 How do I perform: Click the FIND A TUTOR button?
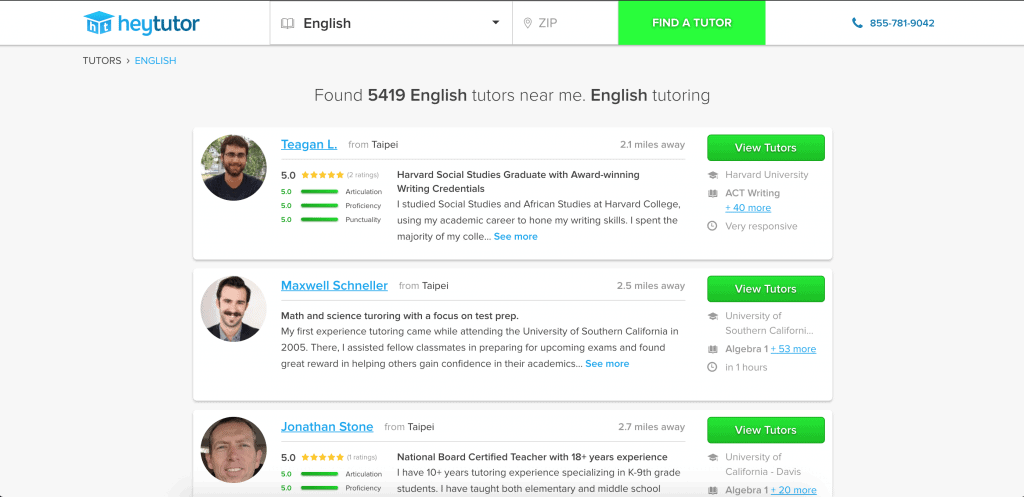pyautogui.click(x=692, y=23)
